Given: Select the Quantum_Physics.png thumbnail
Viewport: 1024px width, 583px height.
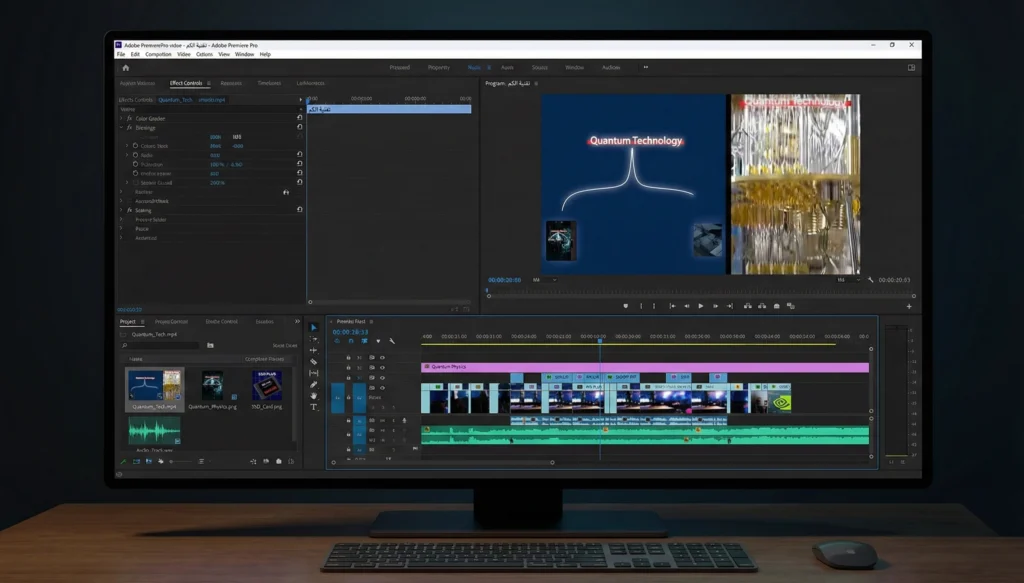Looking at the screenshot, I should click(x=211, y=386).
